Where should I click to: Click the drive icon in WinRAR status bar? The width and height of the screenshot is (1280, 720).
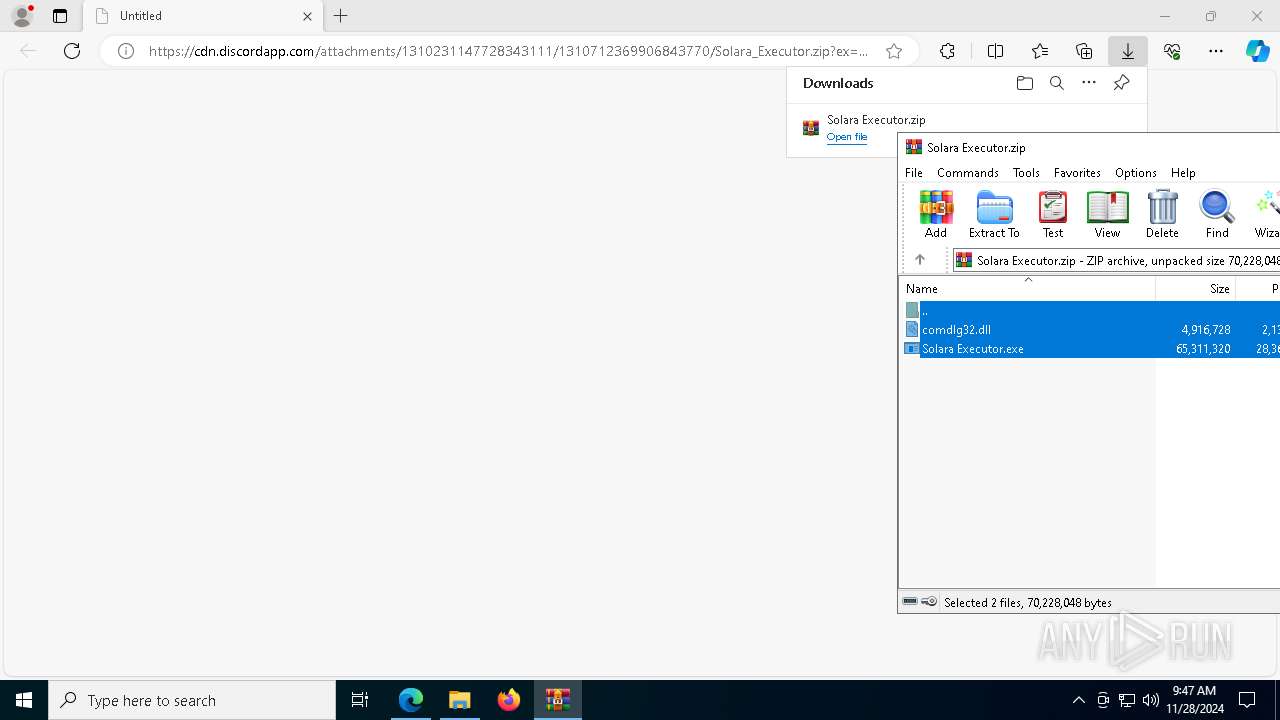(x=910, y=602)
